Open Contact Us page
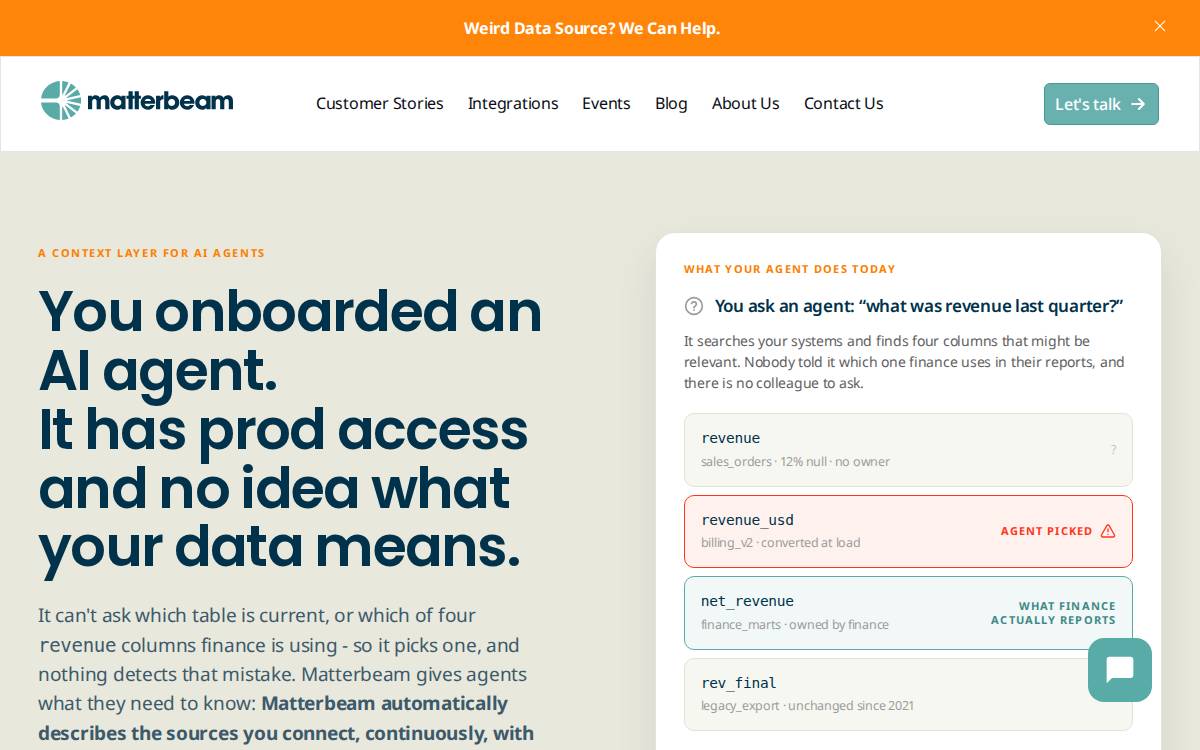The width and height of the screenshot is (1200, 750). [844, 103]
